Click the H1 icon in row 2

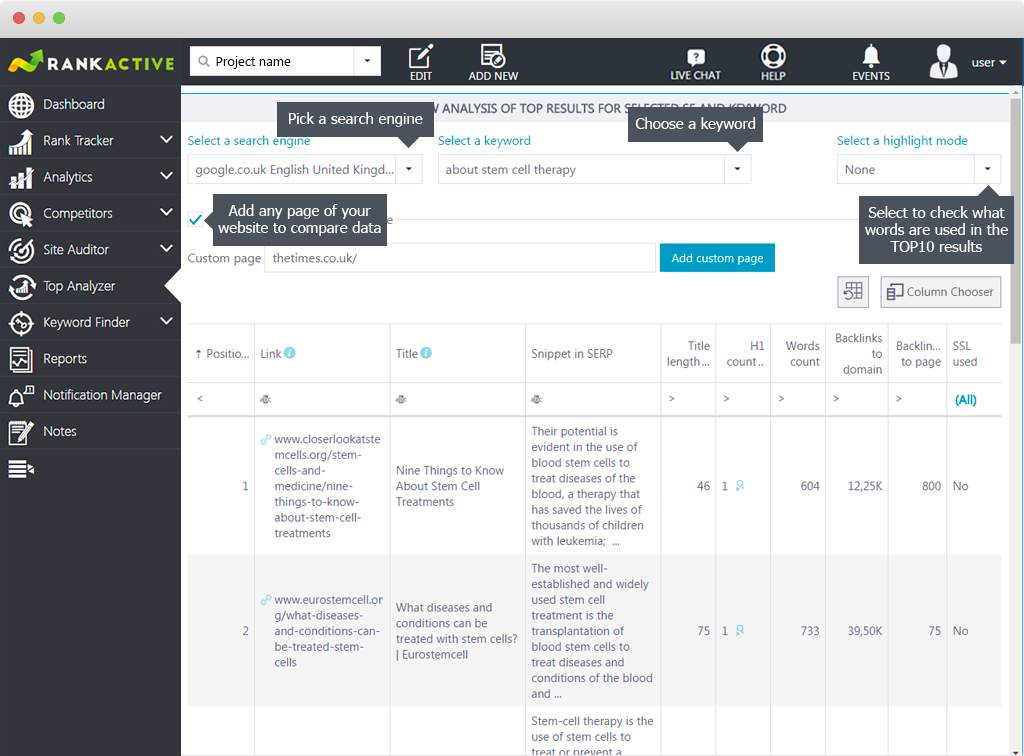[740, 631]
